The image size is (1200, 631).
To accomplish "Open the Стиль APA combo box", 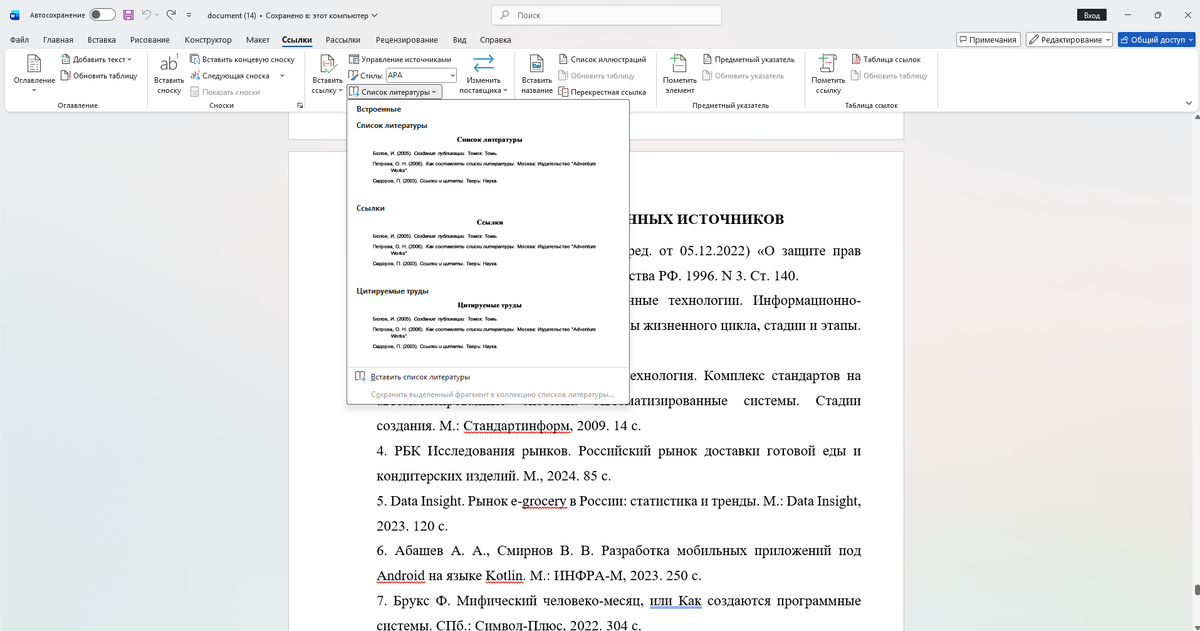I will [x=421, y=75].
